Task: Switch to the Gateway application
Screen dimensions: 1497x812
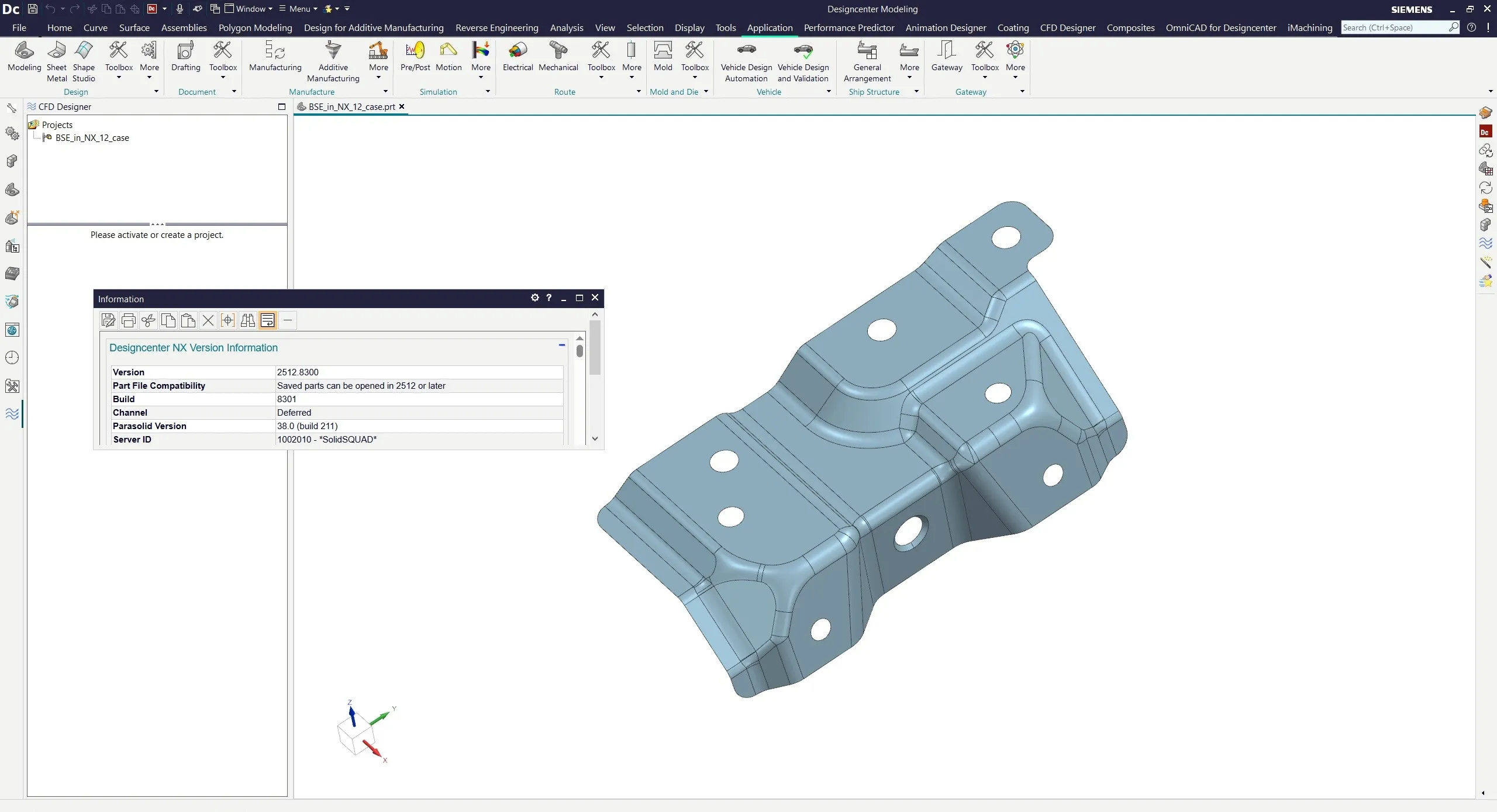Action: point(946,57)
